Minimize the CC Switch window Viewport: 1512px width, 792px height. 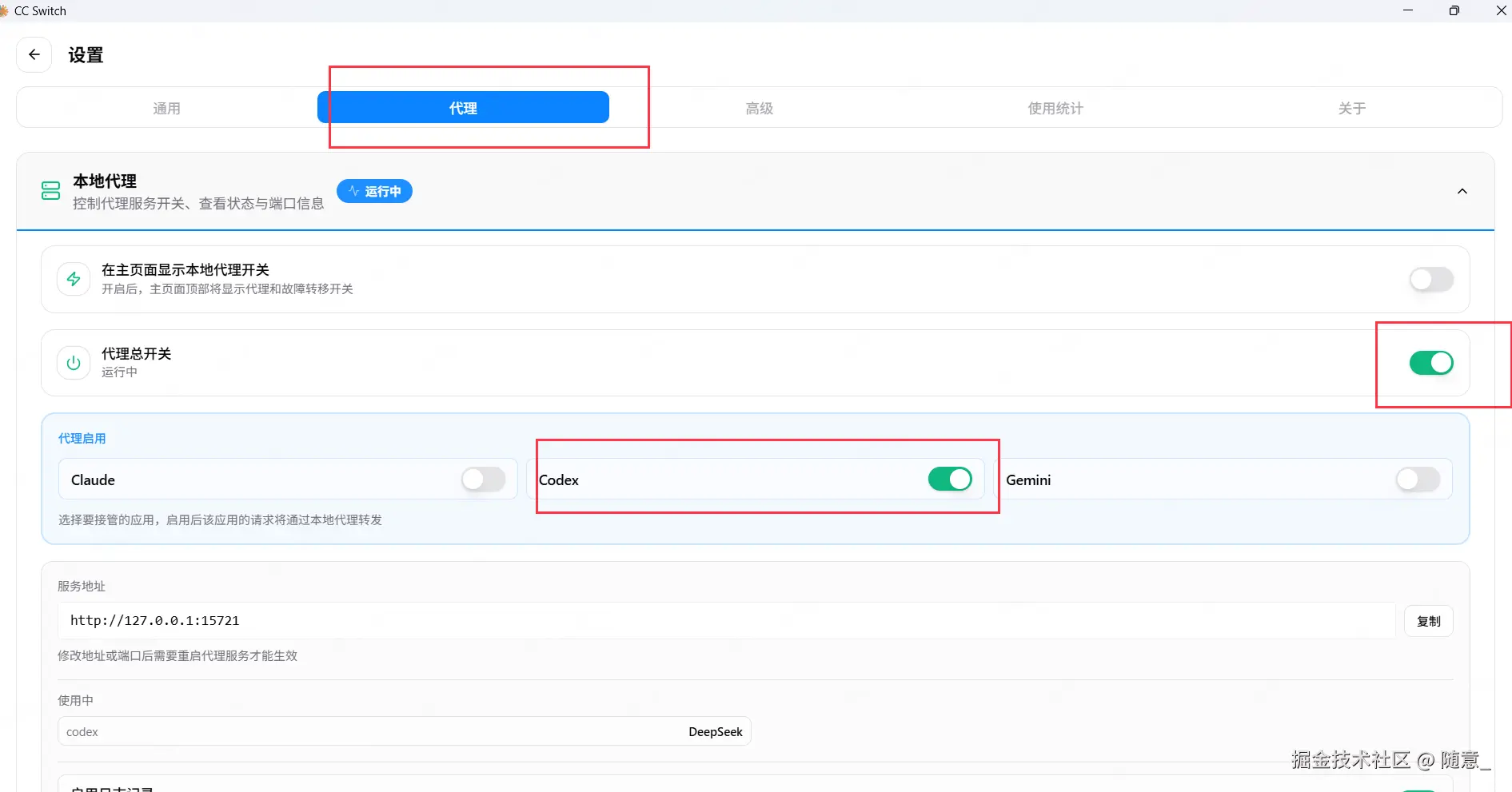(1408, 10)
